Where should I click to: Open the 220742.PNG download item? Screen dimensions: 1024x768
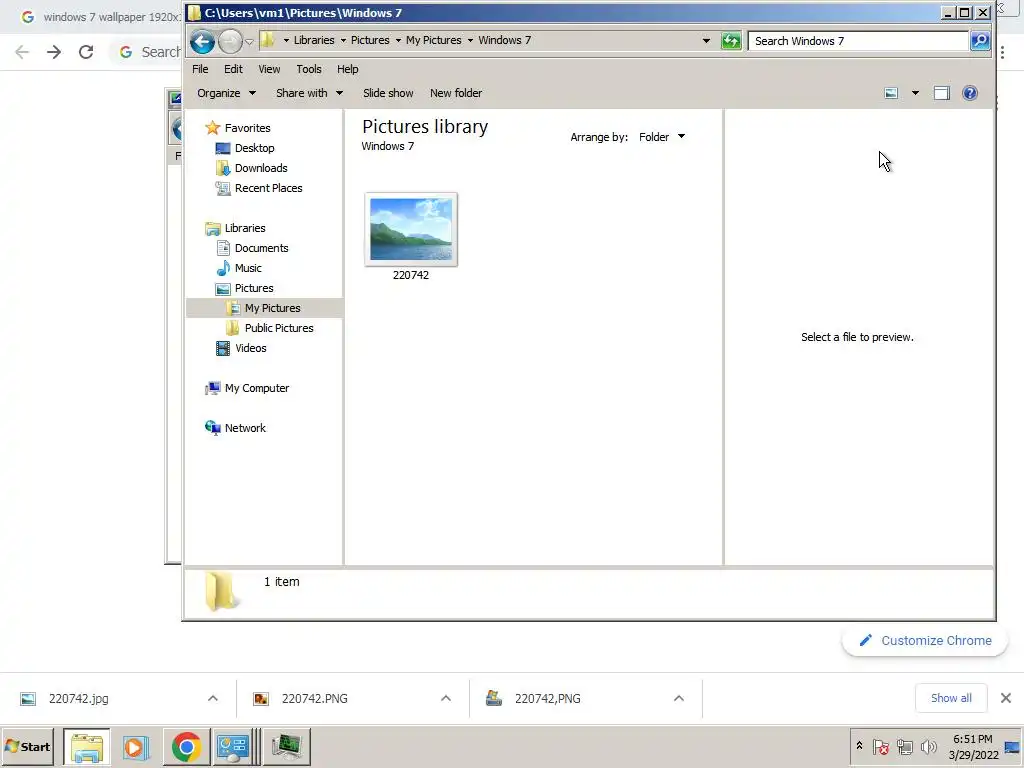pyautogui.click(x=315, y=699)
